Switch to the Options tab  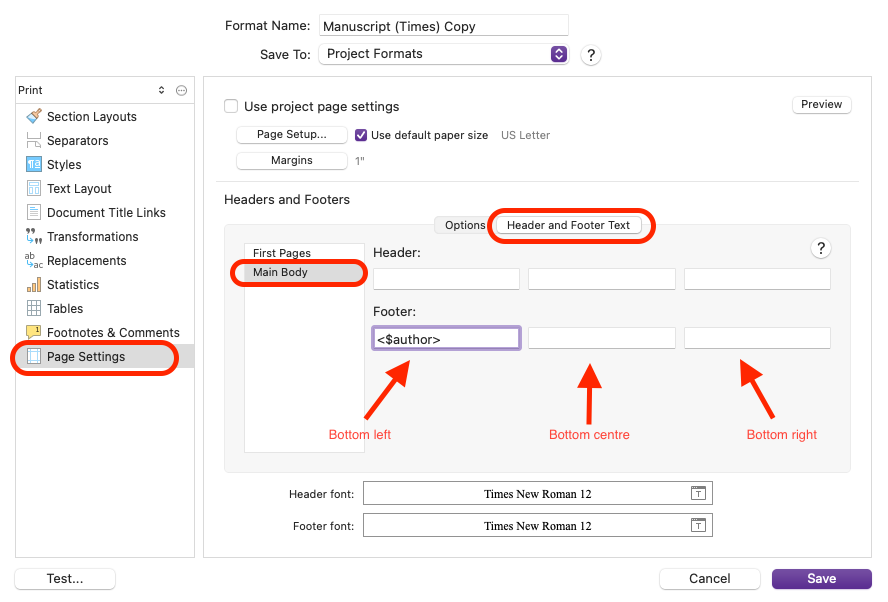tap(464, 225)
